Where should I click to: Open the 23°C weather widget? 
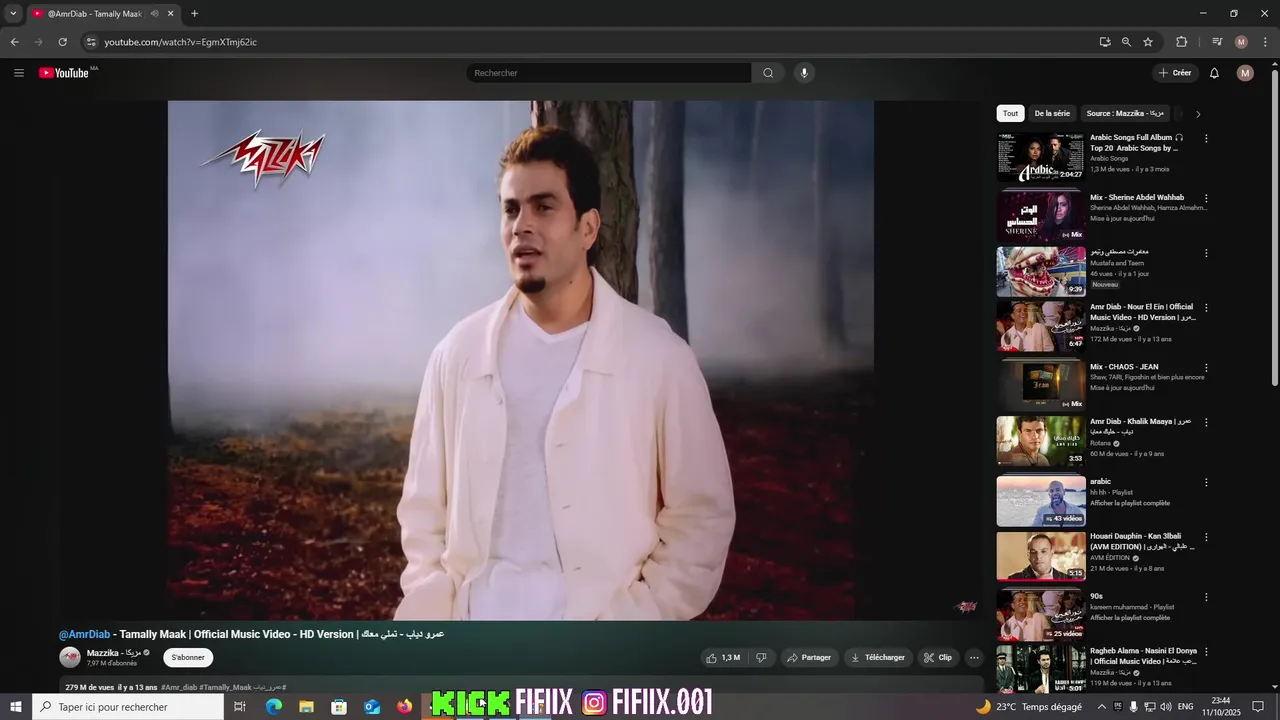click(x=1029, y=707)
